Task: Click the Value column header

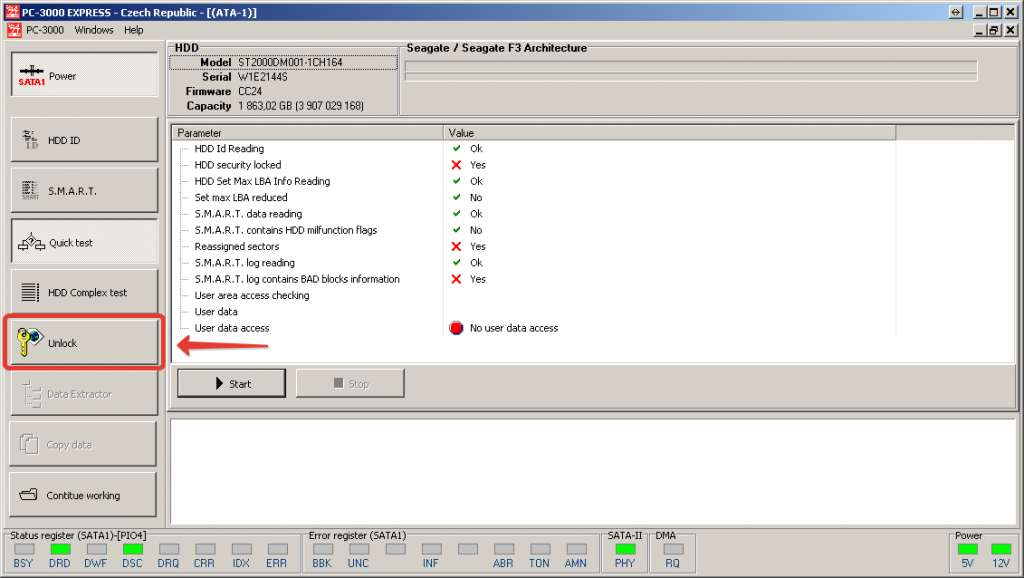Action: point(669,133)
